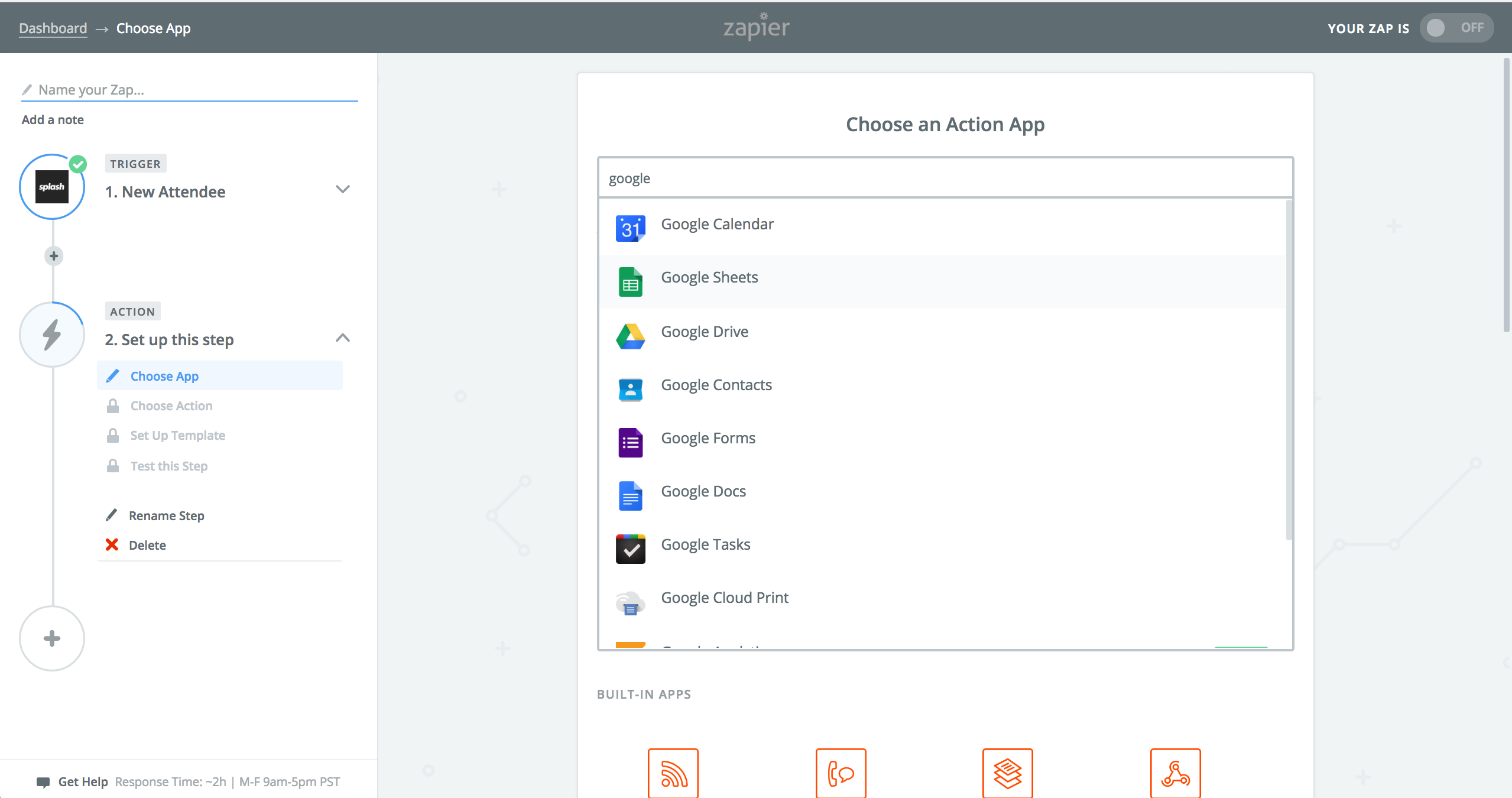Click the Name your Zap field
The height and width of the screenshot is (798, 1512).
[x=190, y=90]
